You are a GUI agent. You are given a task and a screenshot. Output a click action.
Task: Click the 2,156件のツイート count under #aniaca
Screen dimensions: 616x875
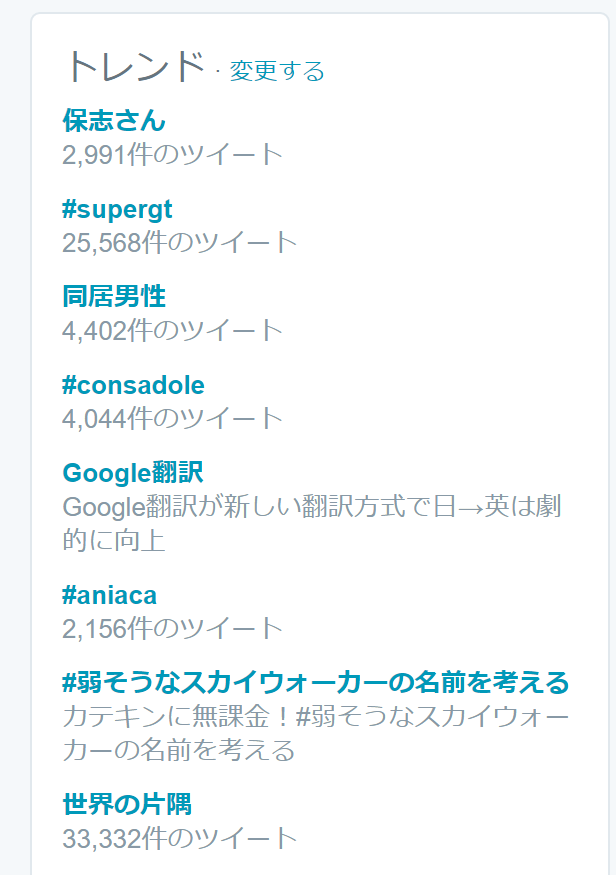pos(172,628)
